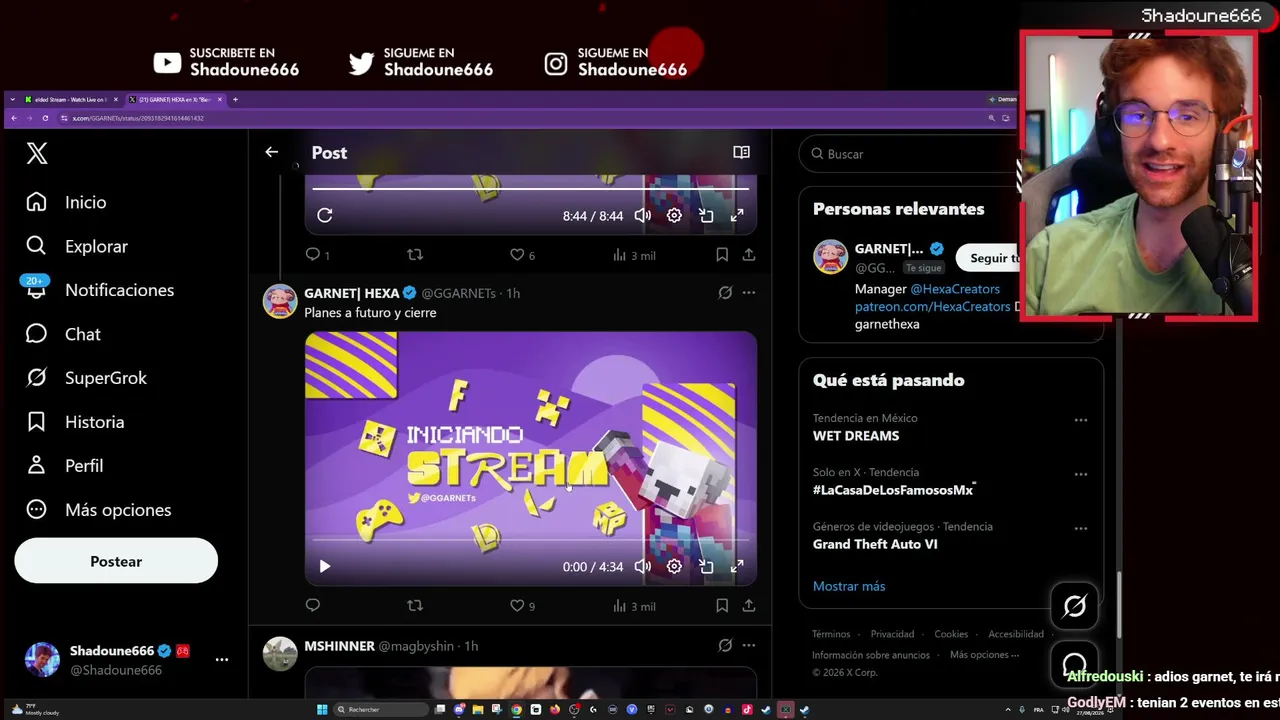Open more options for #LaCasaDeLosFamososMx trend
Image resolution: width=1280 pixels, height=720 pixels.
(1081, 474)
